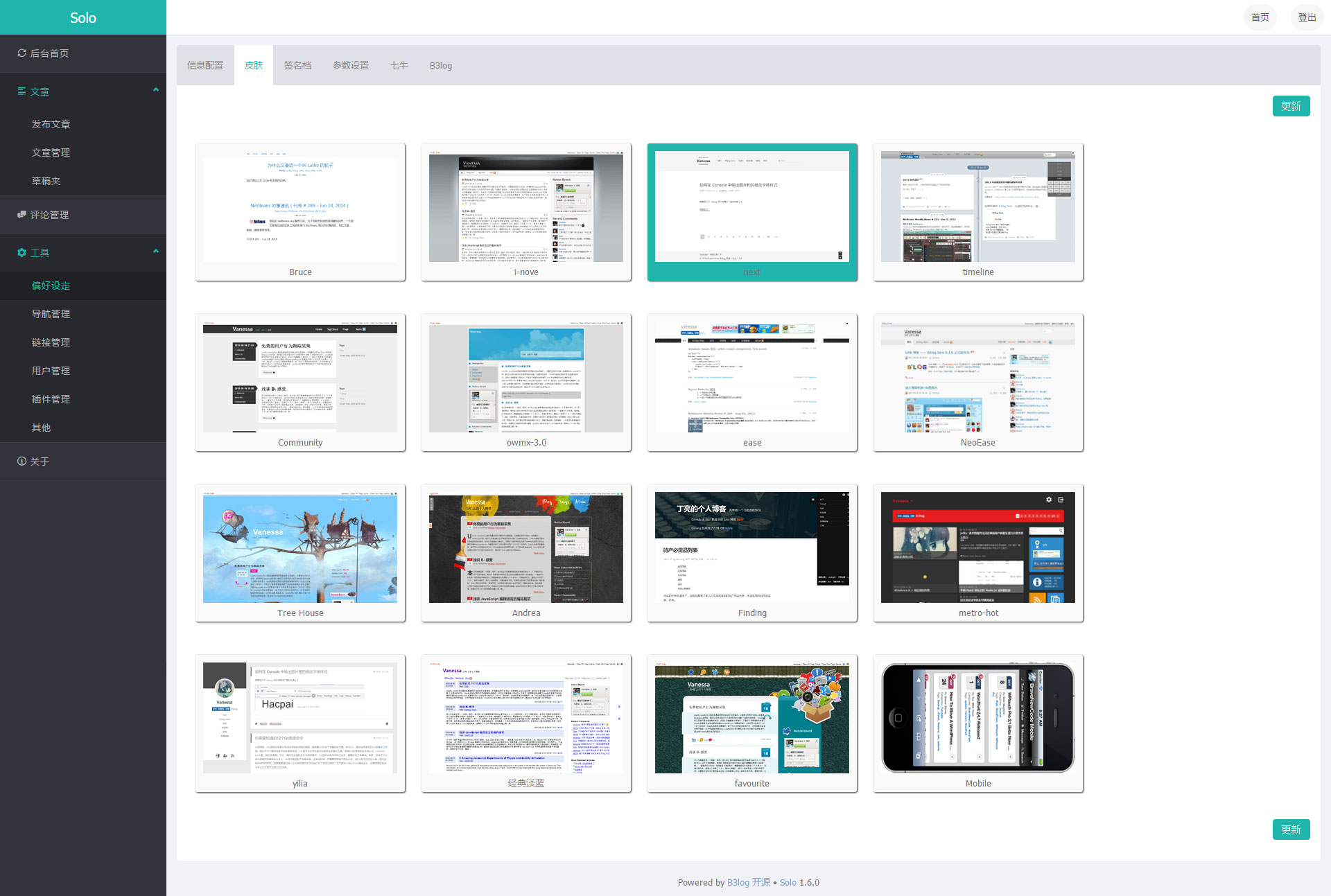Follow the B3log 开源 footer link
The height and width of the screenshot is (896, 1331).
pyautogui.click(x=748, y=882)
